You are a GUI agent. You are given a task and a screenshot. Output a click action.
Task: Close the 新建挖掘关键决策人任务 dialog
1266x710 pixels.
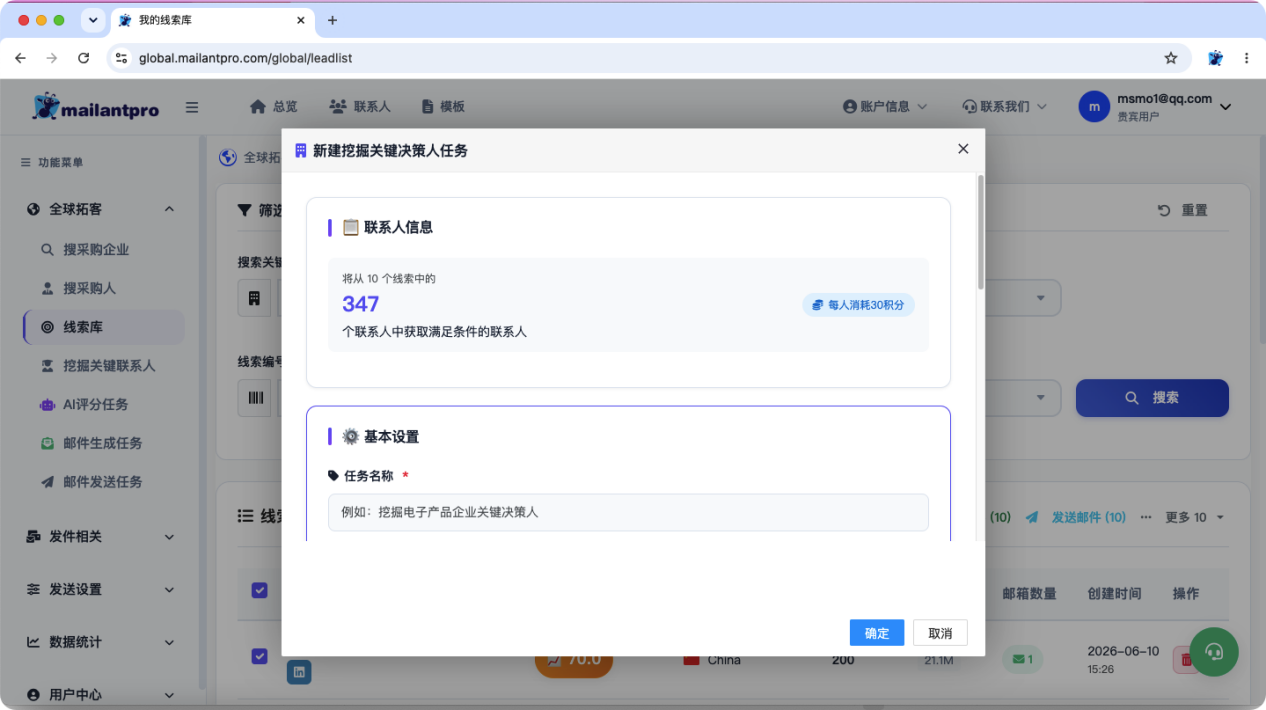963,149
